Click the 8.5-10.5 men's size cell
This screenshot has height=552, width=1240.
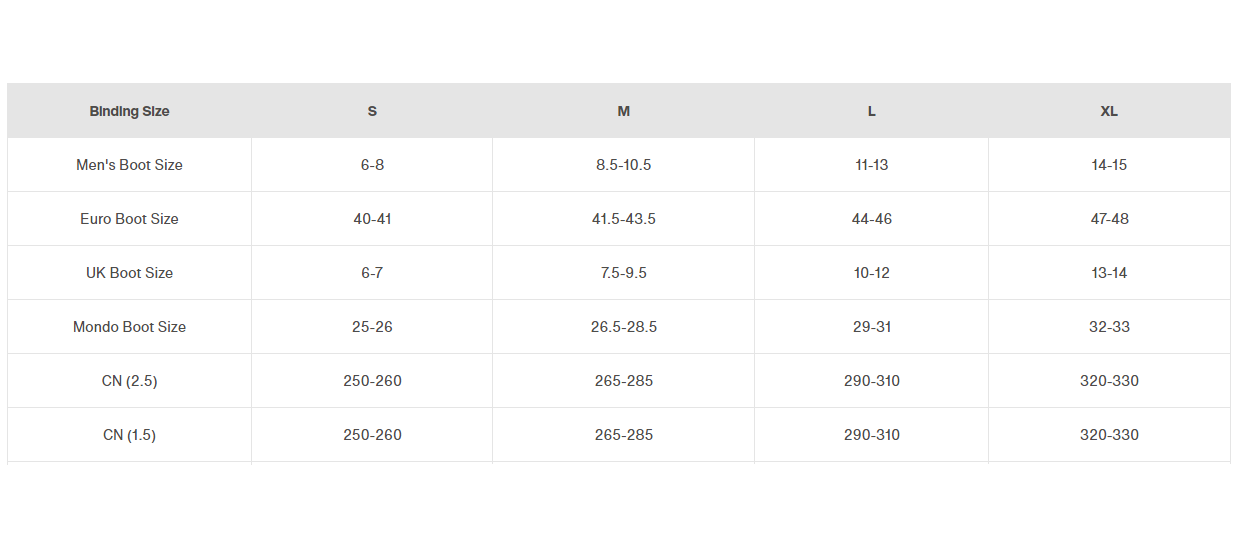(x=623, y=165)
